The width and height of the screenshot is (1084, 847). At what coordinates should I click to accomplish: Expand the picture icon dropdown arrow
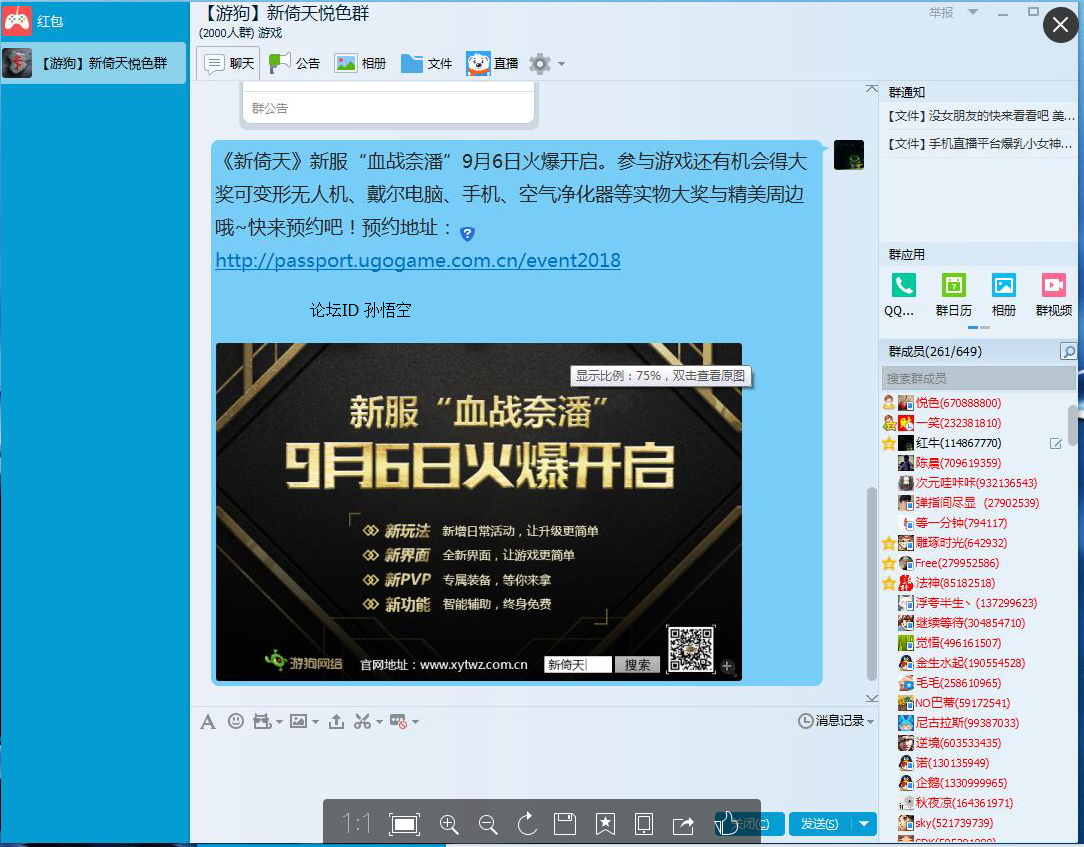pos(315,722)
